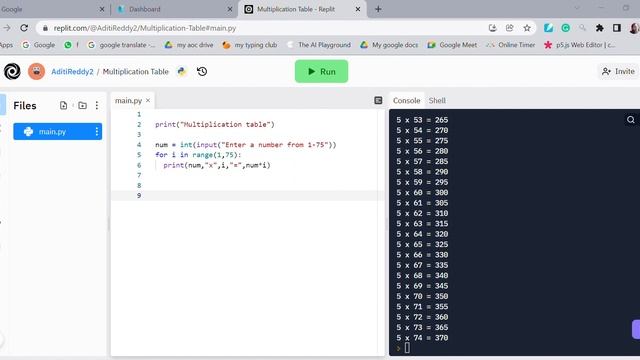This screenshot has height=360, width=640.
Task: Open the my aoc drive bookmark
Action: (x=189, y=45)
